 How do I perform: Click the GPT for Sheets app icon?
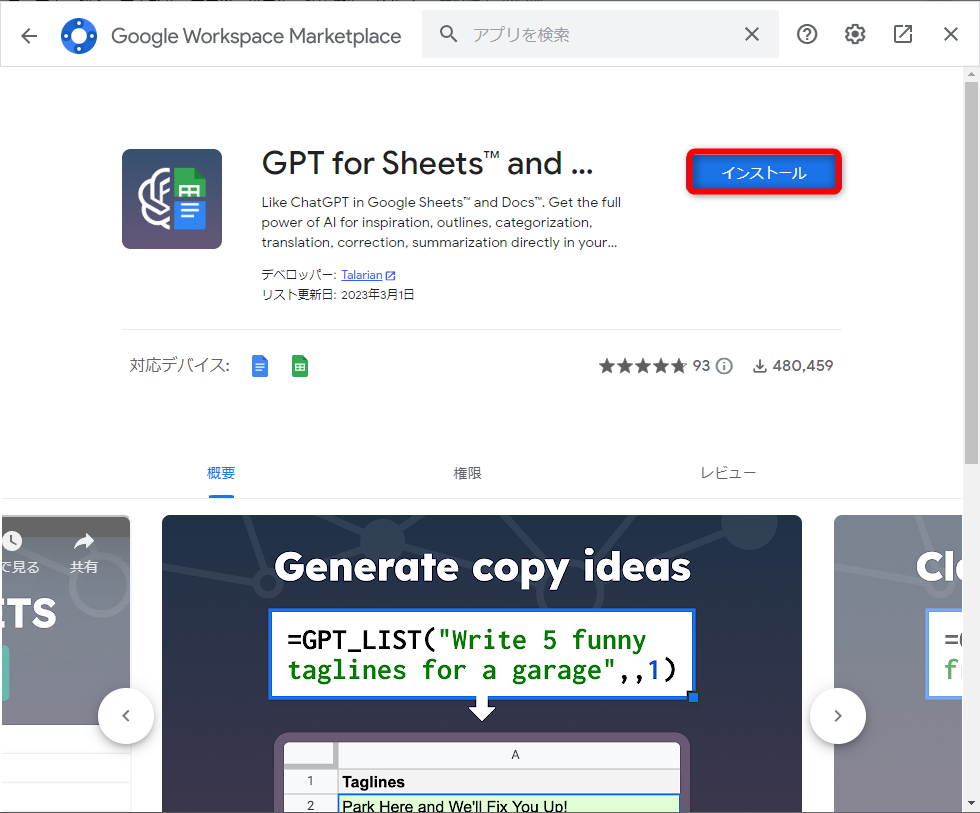pyautogui.click(x=172, y=199)
